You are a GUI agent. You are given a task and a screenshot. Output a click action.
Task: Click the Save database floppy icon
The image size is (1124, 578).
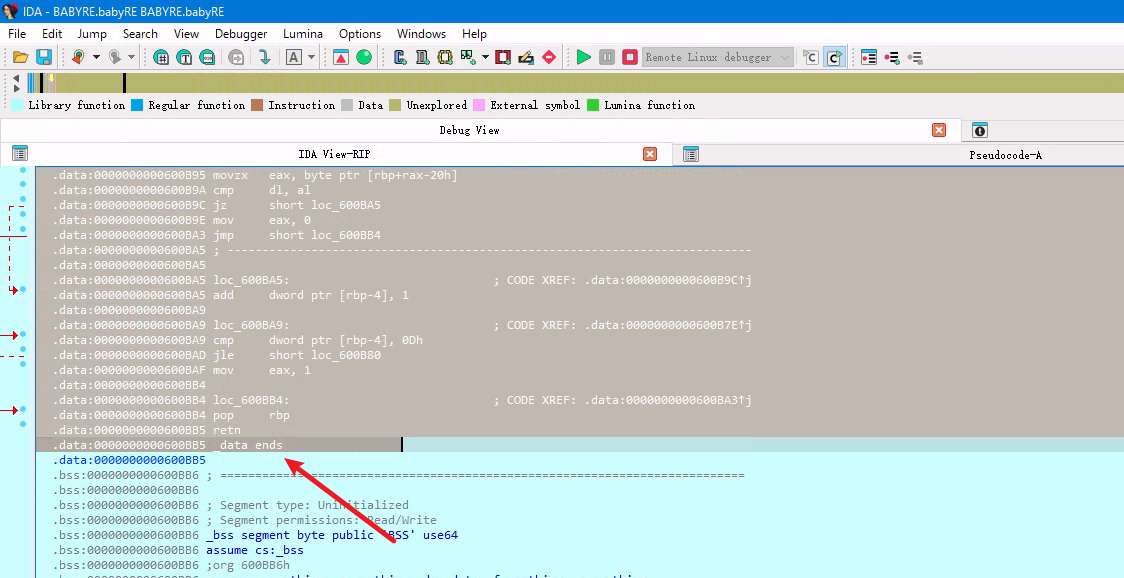(44, 57)
